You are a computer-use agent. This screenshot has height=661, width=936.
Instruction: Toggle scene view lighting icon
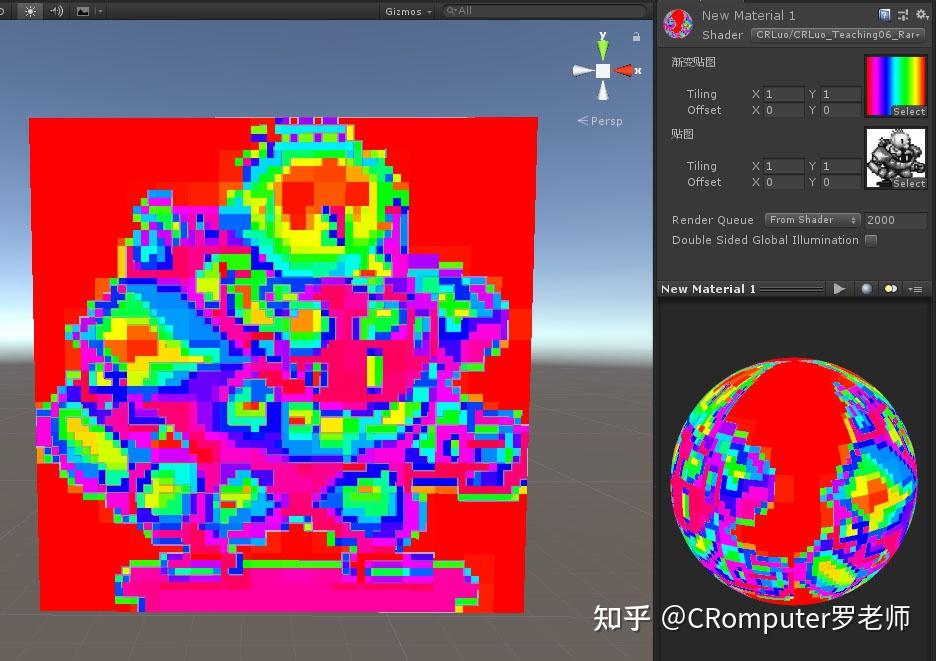[29, 11]
